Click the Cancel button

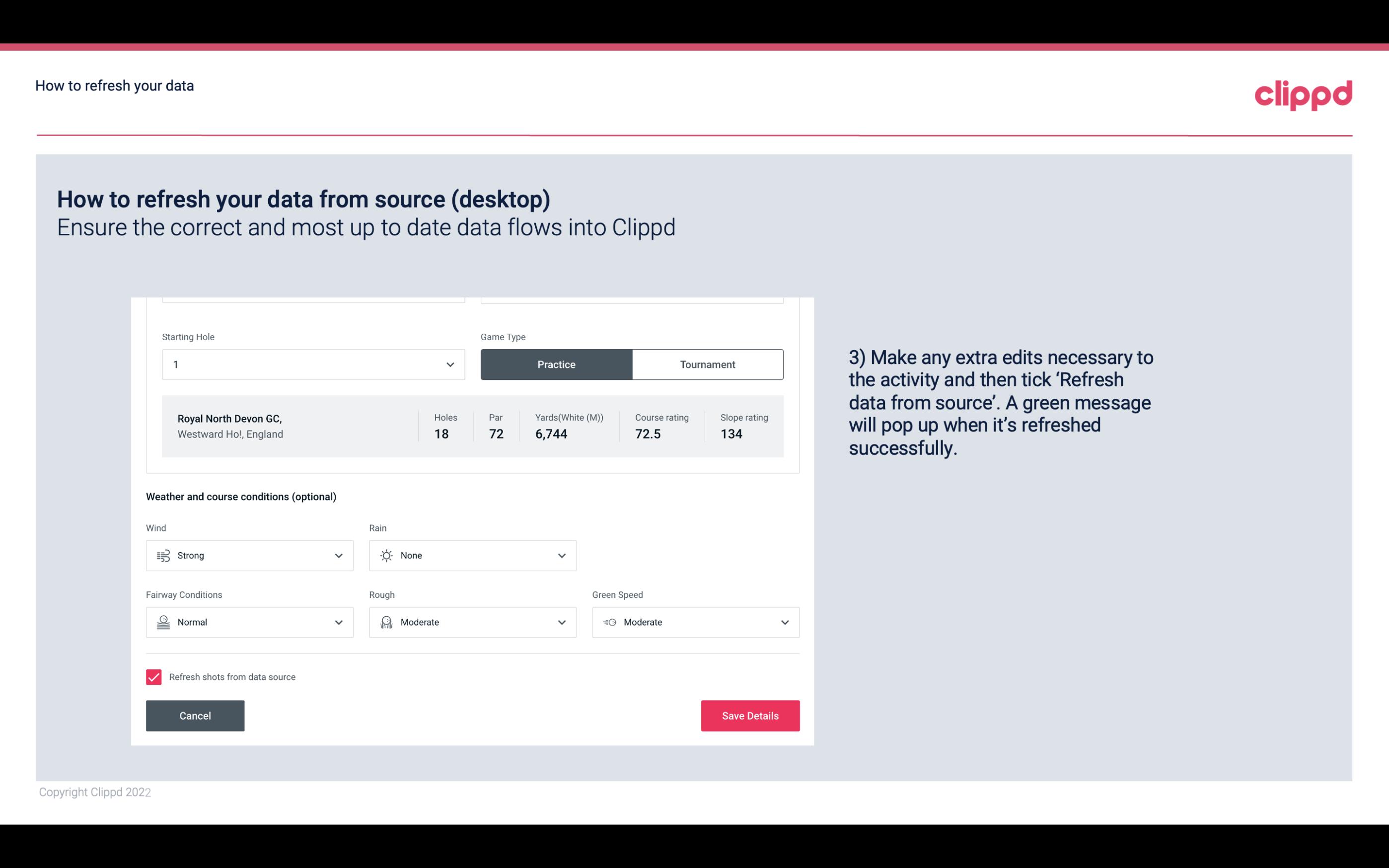pos(195,715)
